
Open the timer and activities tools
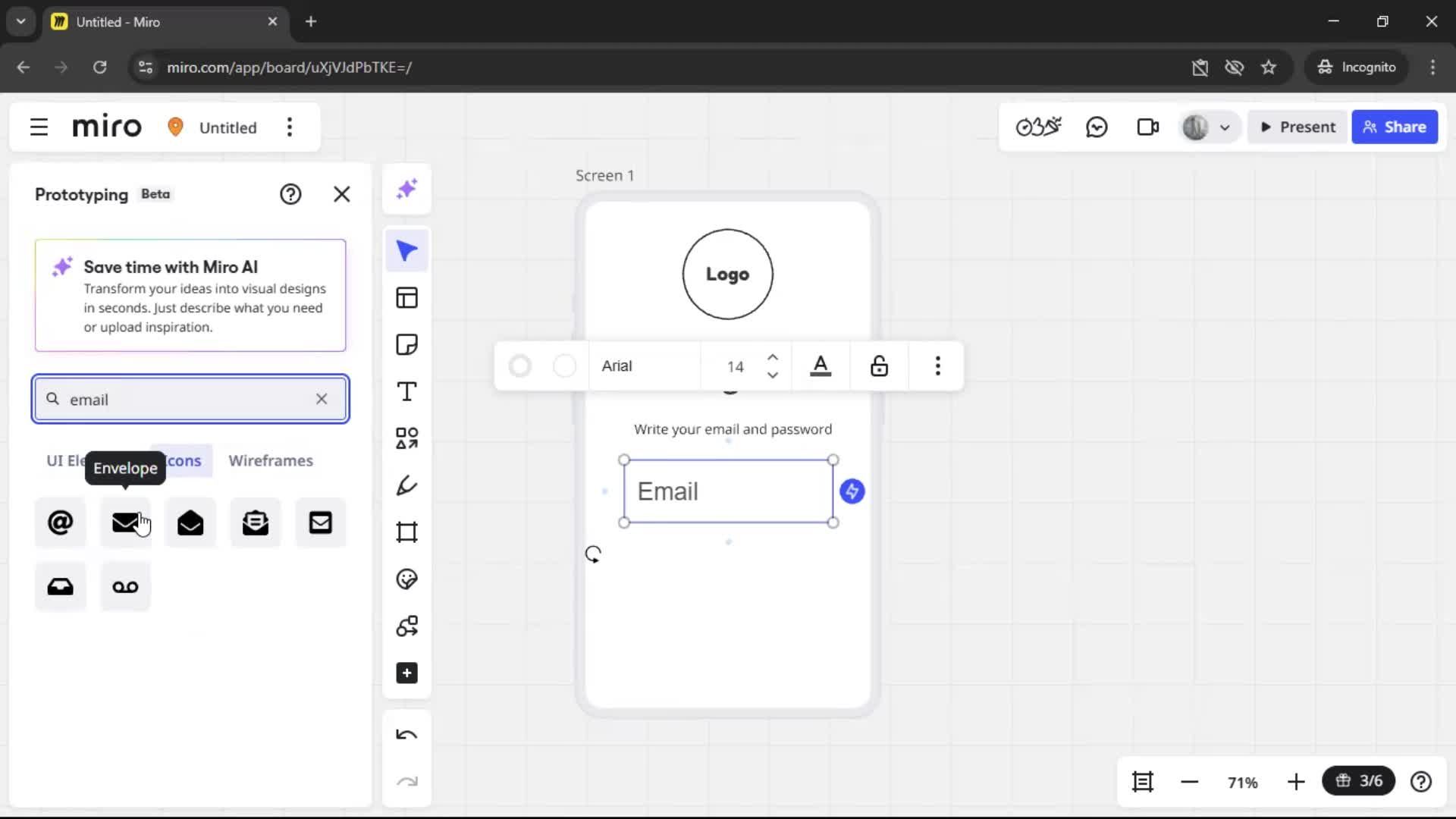(x=1038, y=127)
